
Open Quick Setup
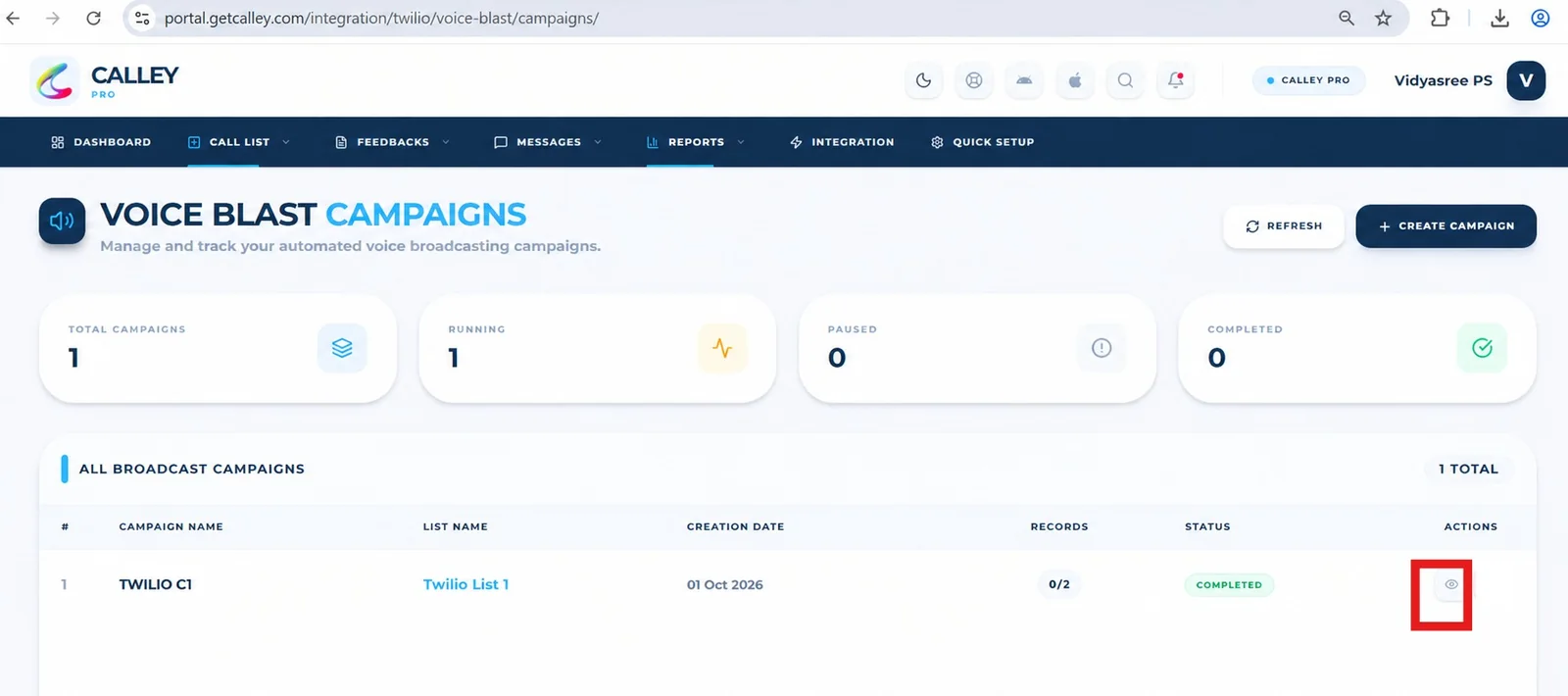click(x=982, y=142)
